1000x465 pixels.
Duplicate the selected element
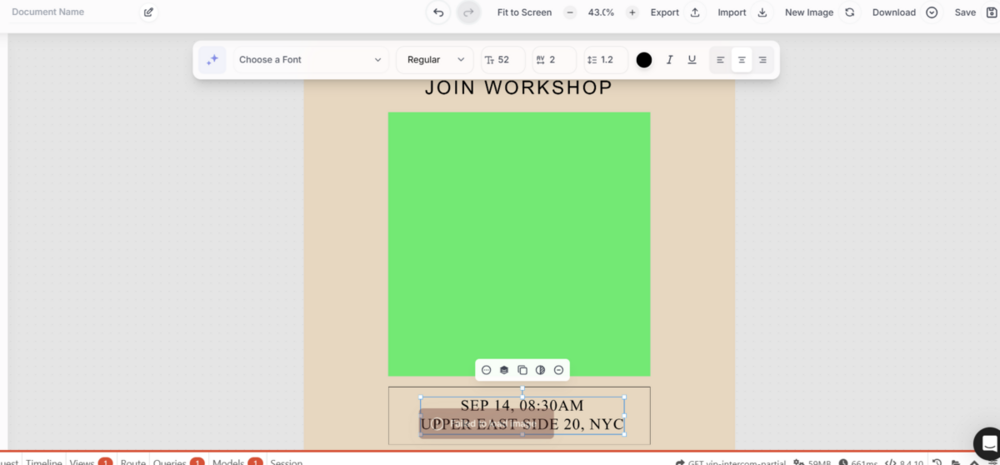tap(522, 370)
